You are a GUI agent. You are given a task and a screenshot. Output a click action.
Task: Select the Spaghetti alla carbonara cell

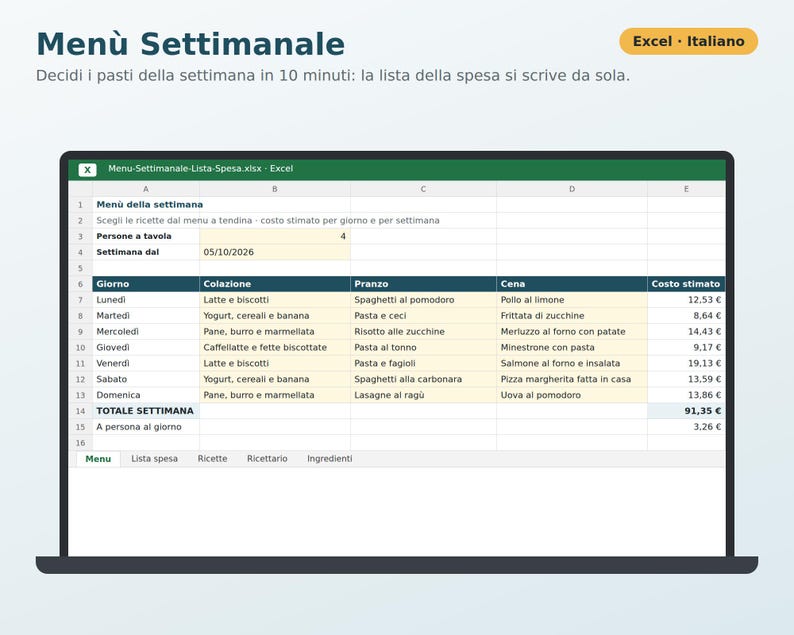pyautogui.click(x=423, y=379)
